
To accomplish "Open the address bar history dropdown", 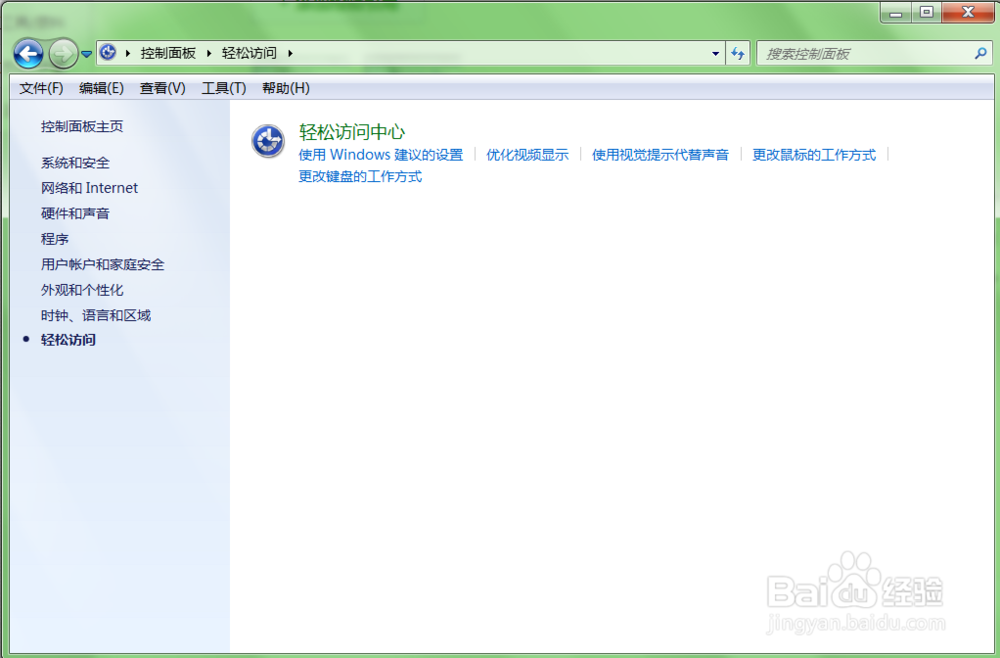I will click(714, 53).
